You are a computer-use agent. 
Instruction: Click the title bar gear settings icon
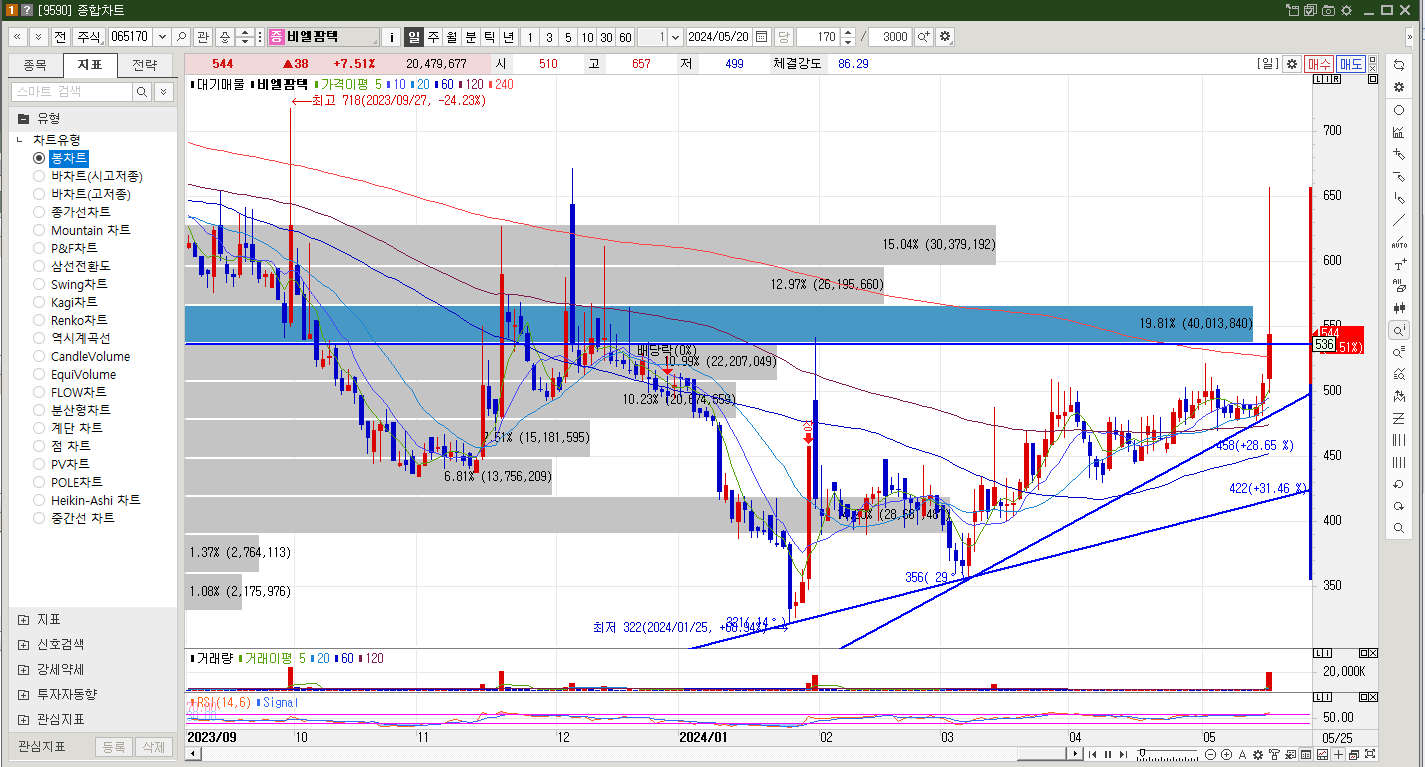click(1346, 10)
